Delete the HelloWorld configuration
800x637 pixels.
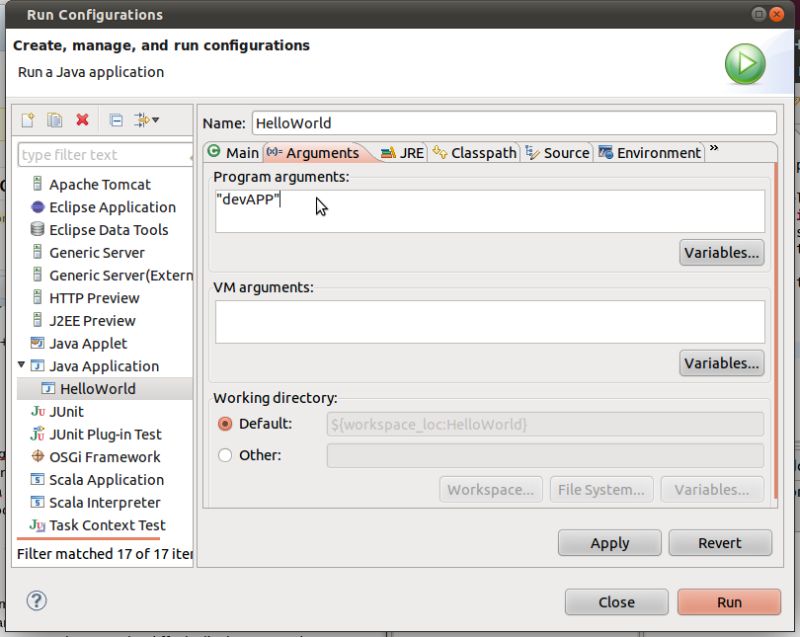click(82, 120)
